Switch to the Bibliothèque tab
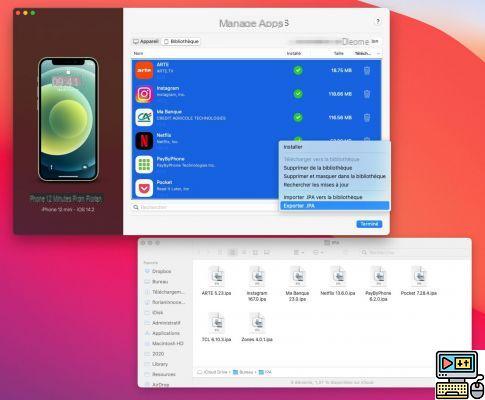485x400 pixels. click(x=181, y=42)
